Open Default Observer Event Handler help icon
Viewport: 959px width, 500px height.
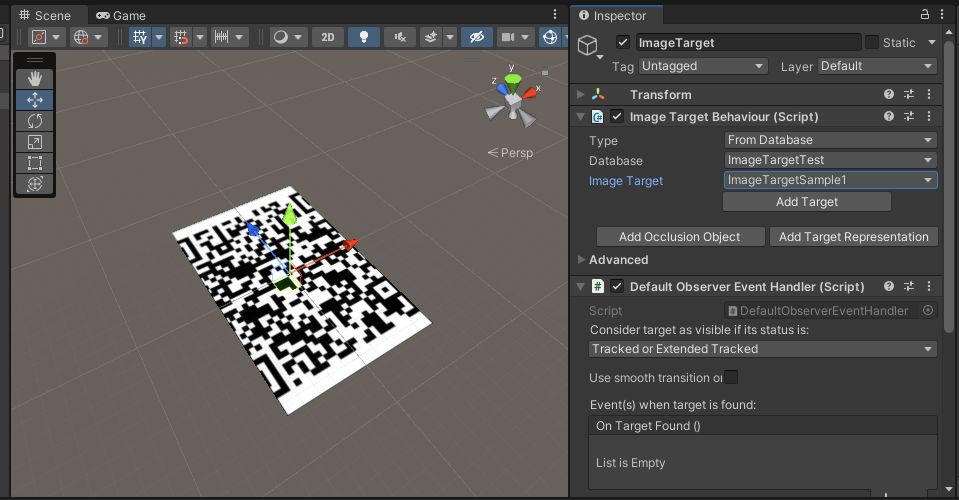pos(889,286)
